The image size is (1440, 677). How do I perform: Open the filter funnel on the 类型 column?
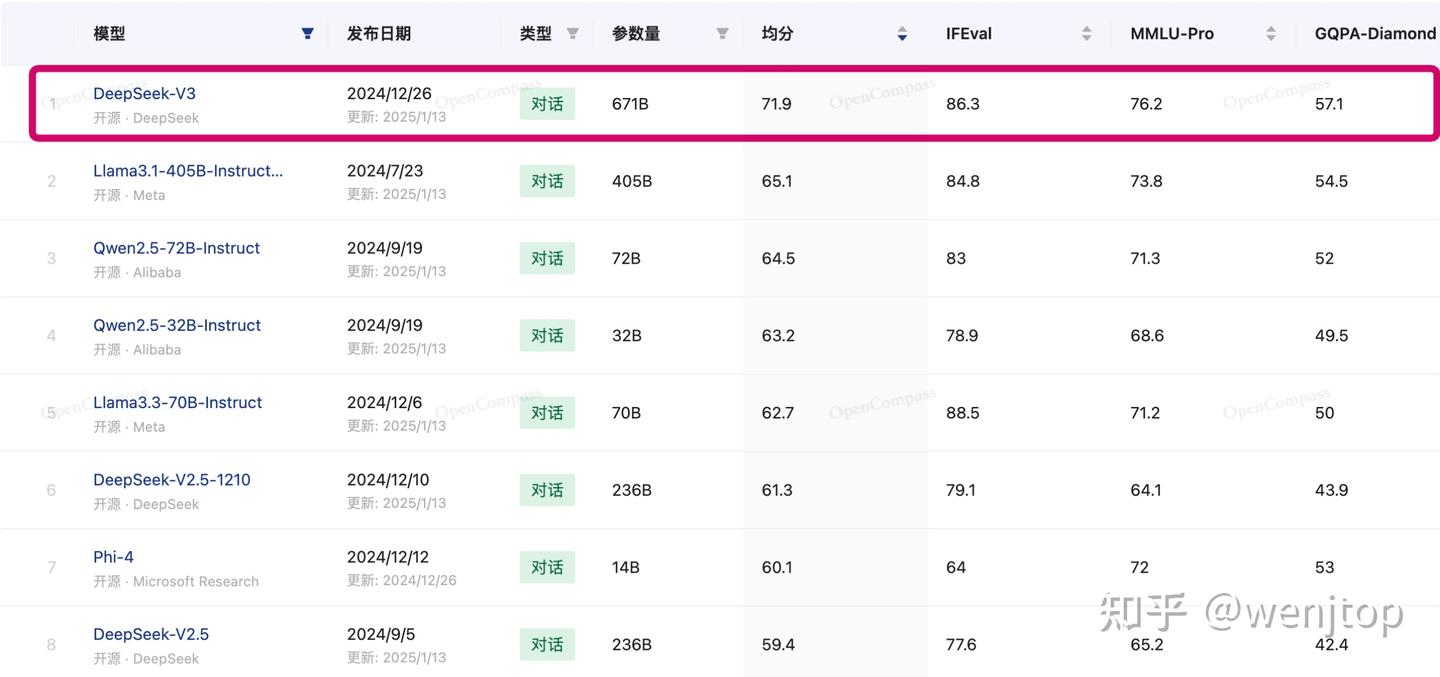pos(571,33)
